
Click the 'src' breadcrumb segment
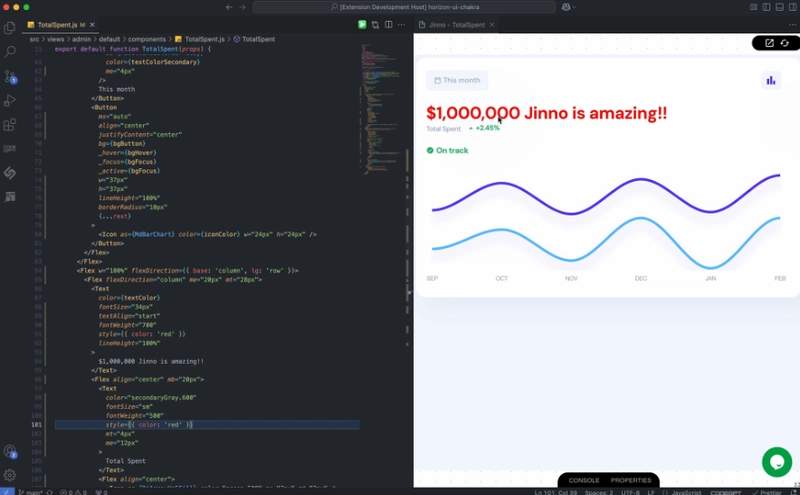tap(34, 39)
